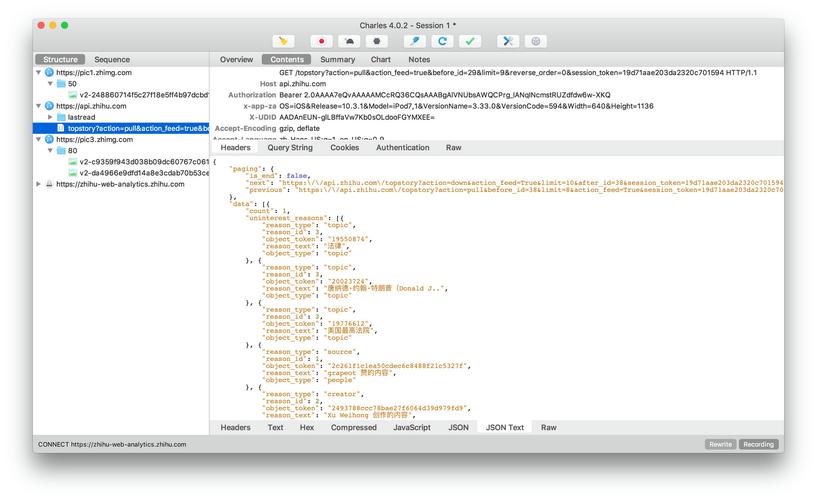Click the hexagon Breakpoints icon
Image resolution: width=817 pixels, height=500 pixels.
tap(376, 41)
